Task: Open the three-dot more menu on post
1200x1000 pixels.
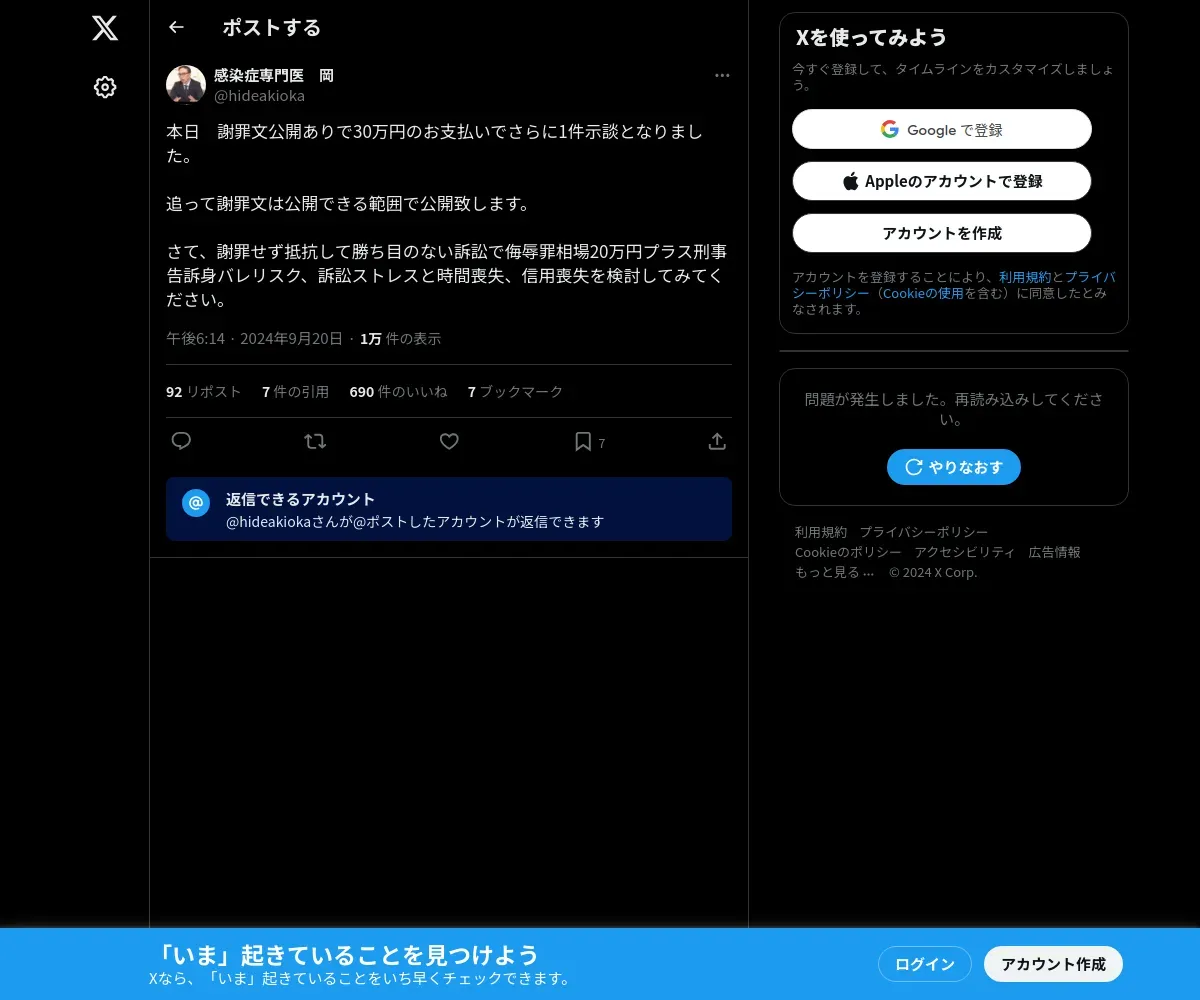Action: tap(722, 75)
